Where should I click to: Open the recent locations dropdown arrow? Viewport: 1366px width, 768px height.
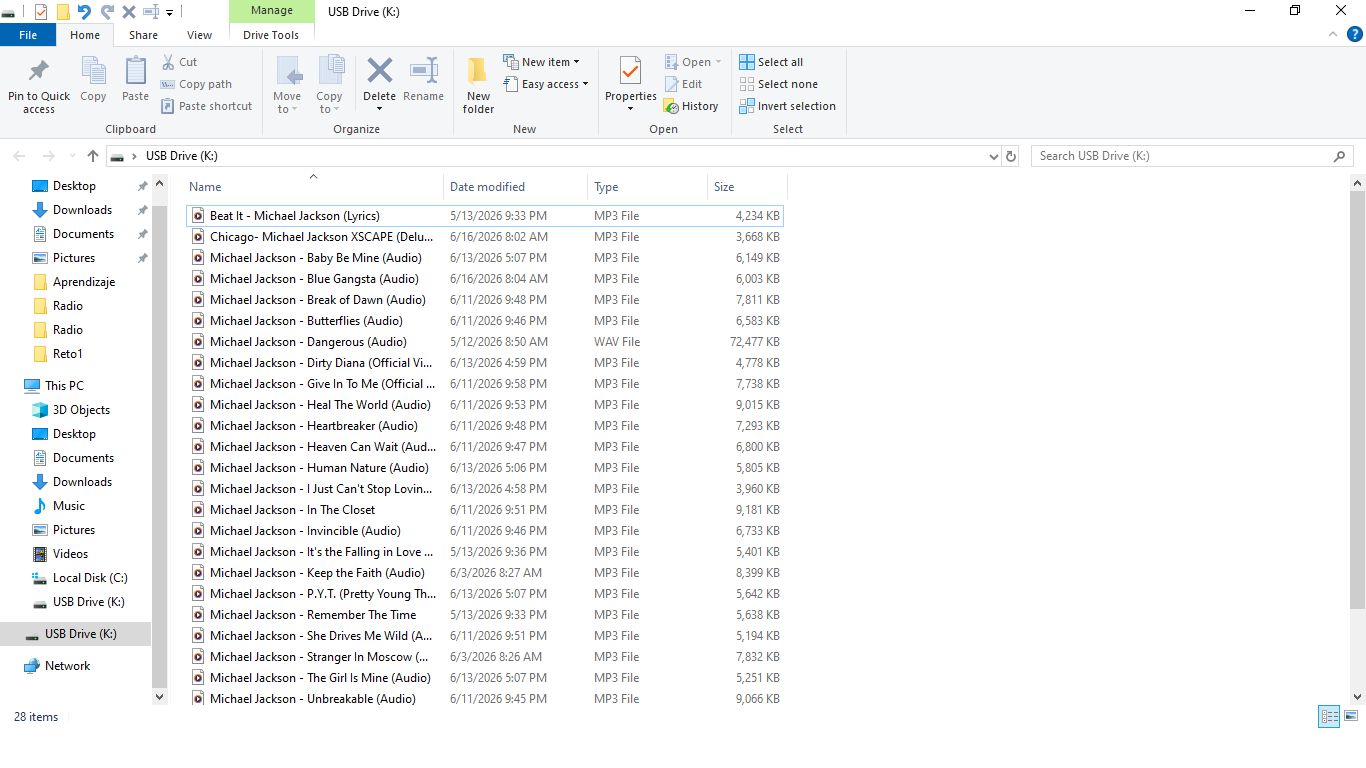72,156
